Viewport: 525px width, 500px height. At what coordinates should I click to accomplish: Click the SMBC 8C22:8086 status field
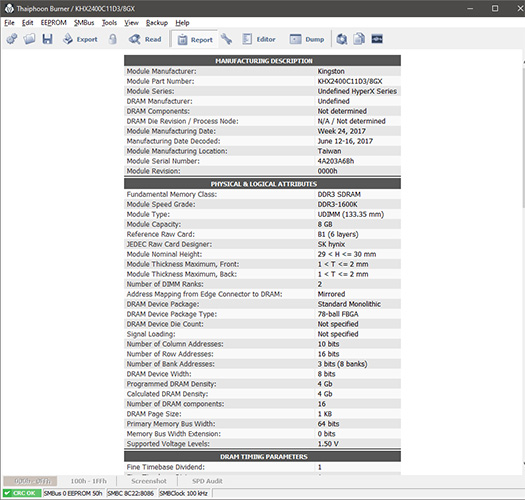pos(131,493)
